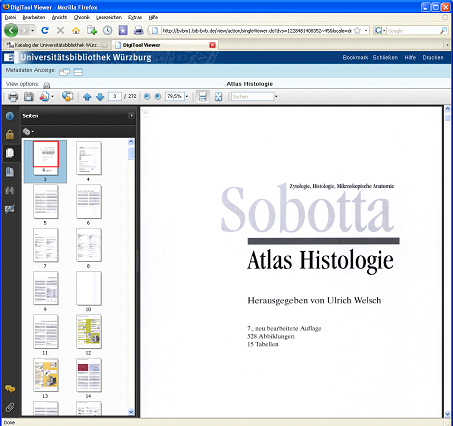Open the Extras menu
453x426 pixels.
(x=135, y=17)
